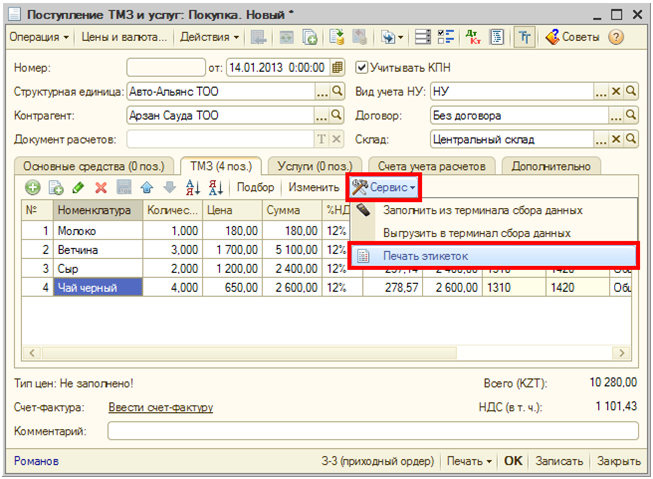This screenshot has width=653, height=479.
Task: Open the Операция dropdown menu
Action: (39, 37)
